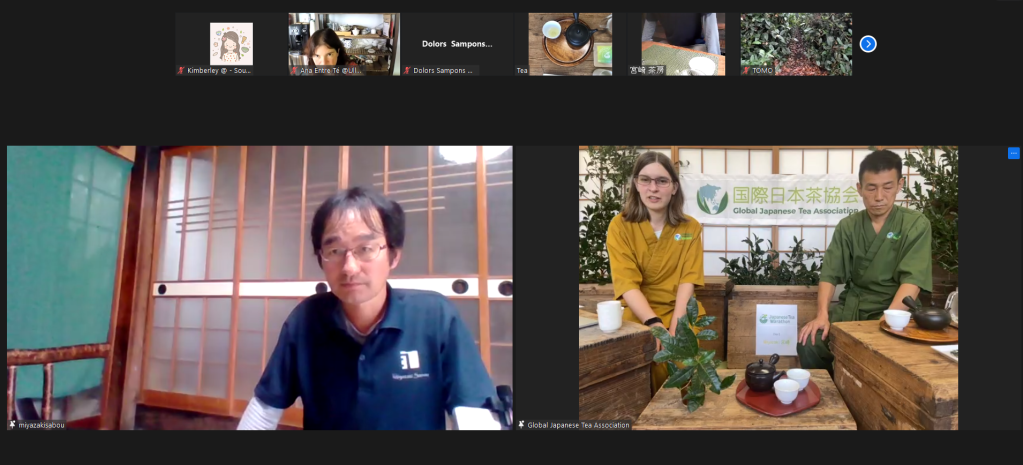Click the Global Japanese Tea Association name label
1023x465 pixels.
pos(579,425)
